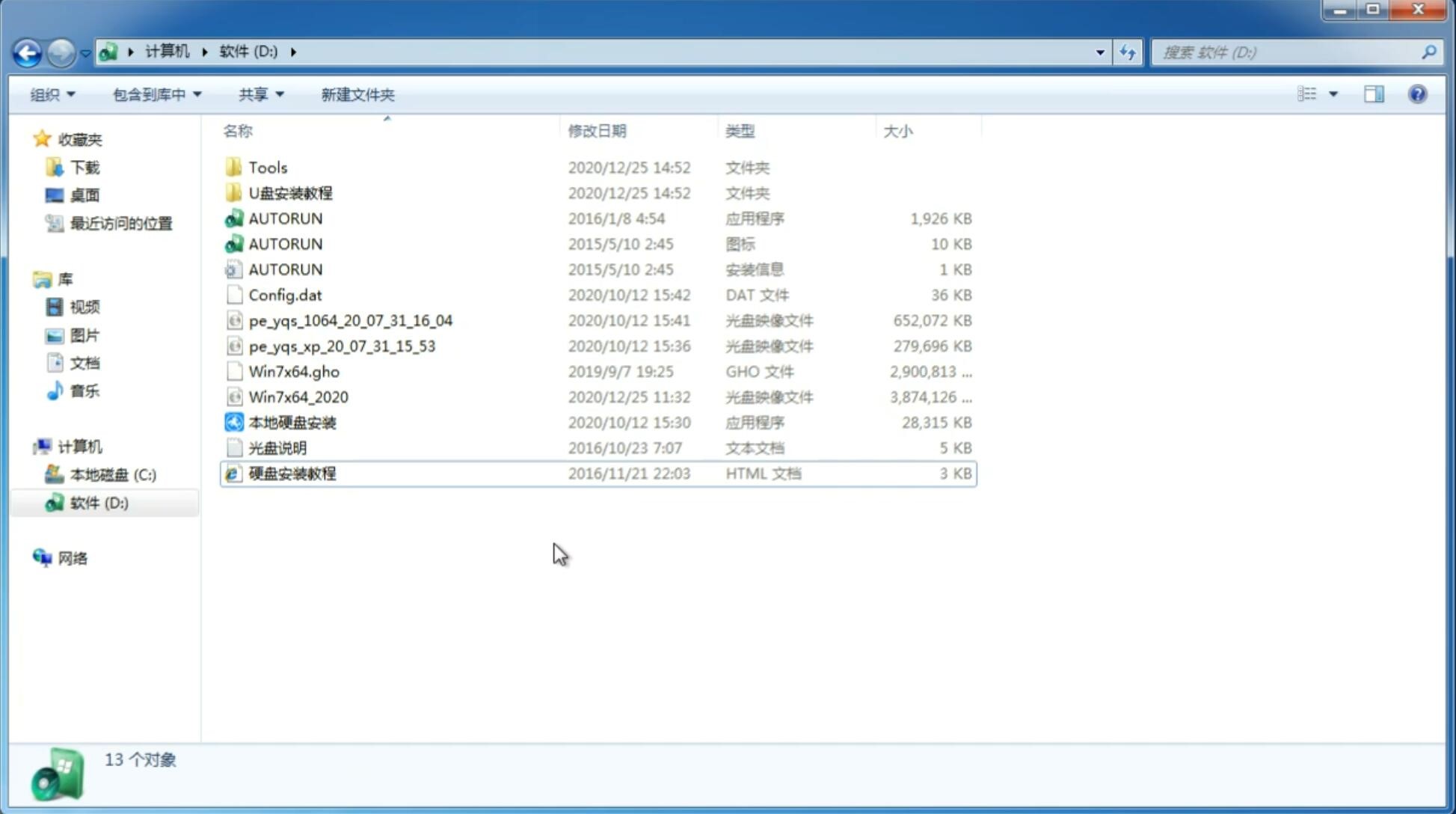Open 硬盘安装教程 HTML document

(x=292, y=473)
